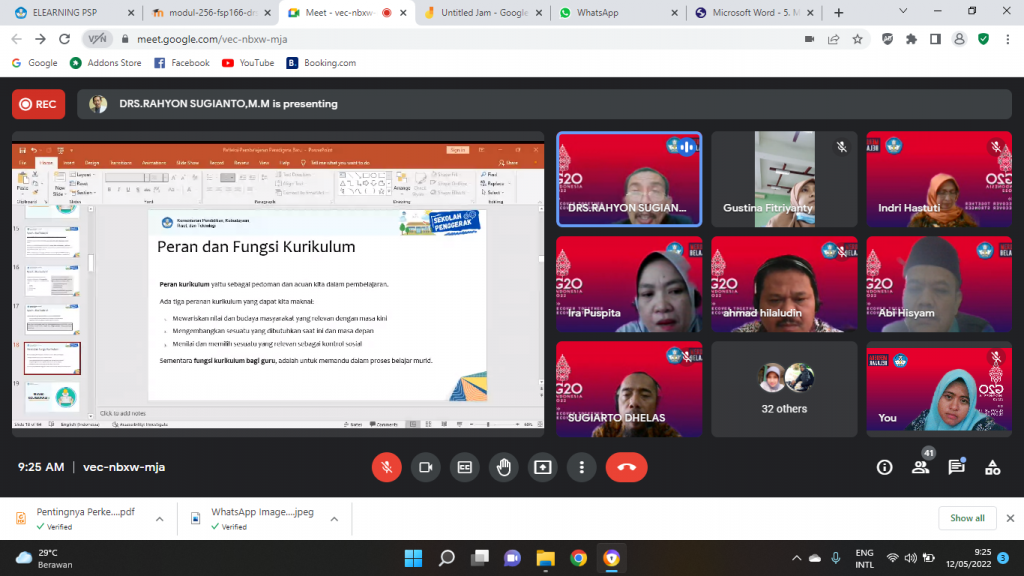Click the Present now screen-share icon
The image size is (1024, 576).
[x=542, y=467]
